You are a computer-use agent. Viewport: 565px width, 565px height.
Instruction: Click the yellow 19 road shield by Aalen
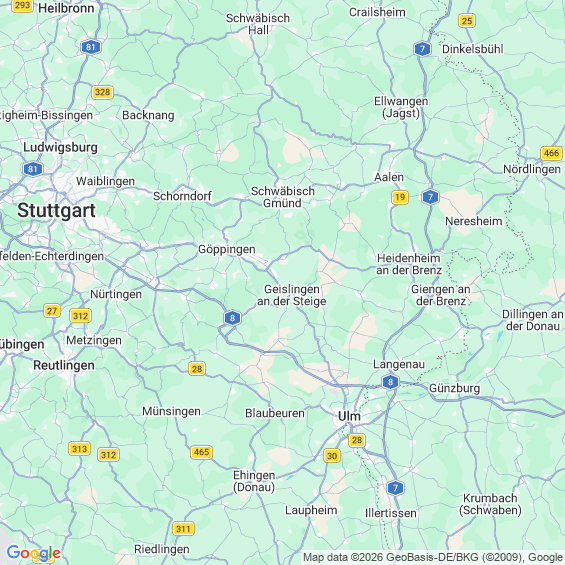[x=400, y=197]
